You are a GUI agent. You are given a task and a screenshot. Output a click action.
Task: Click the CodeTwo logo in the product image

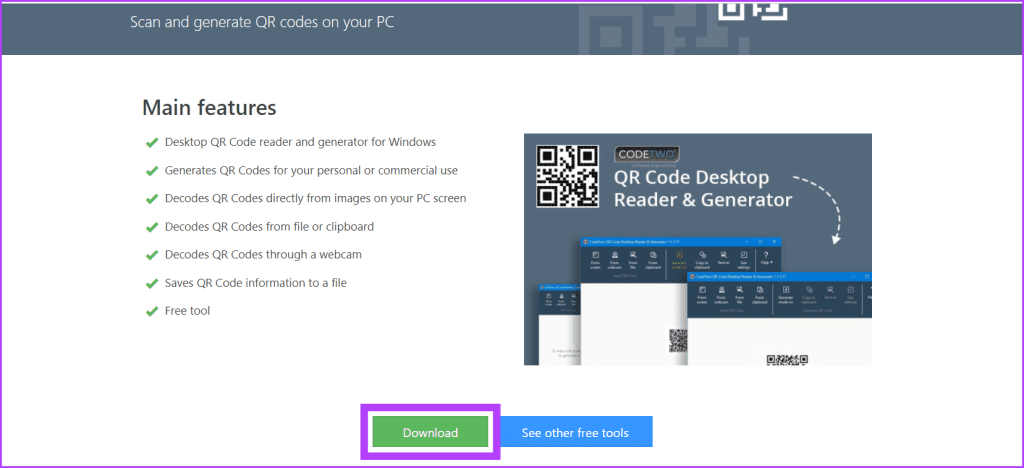click(648, 155)
